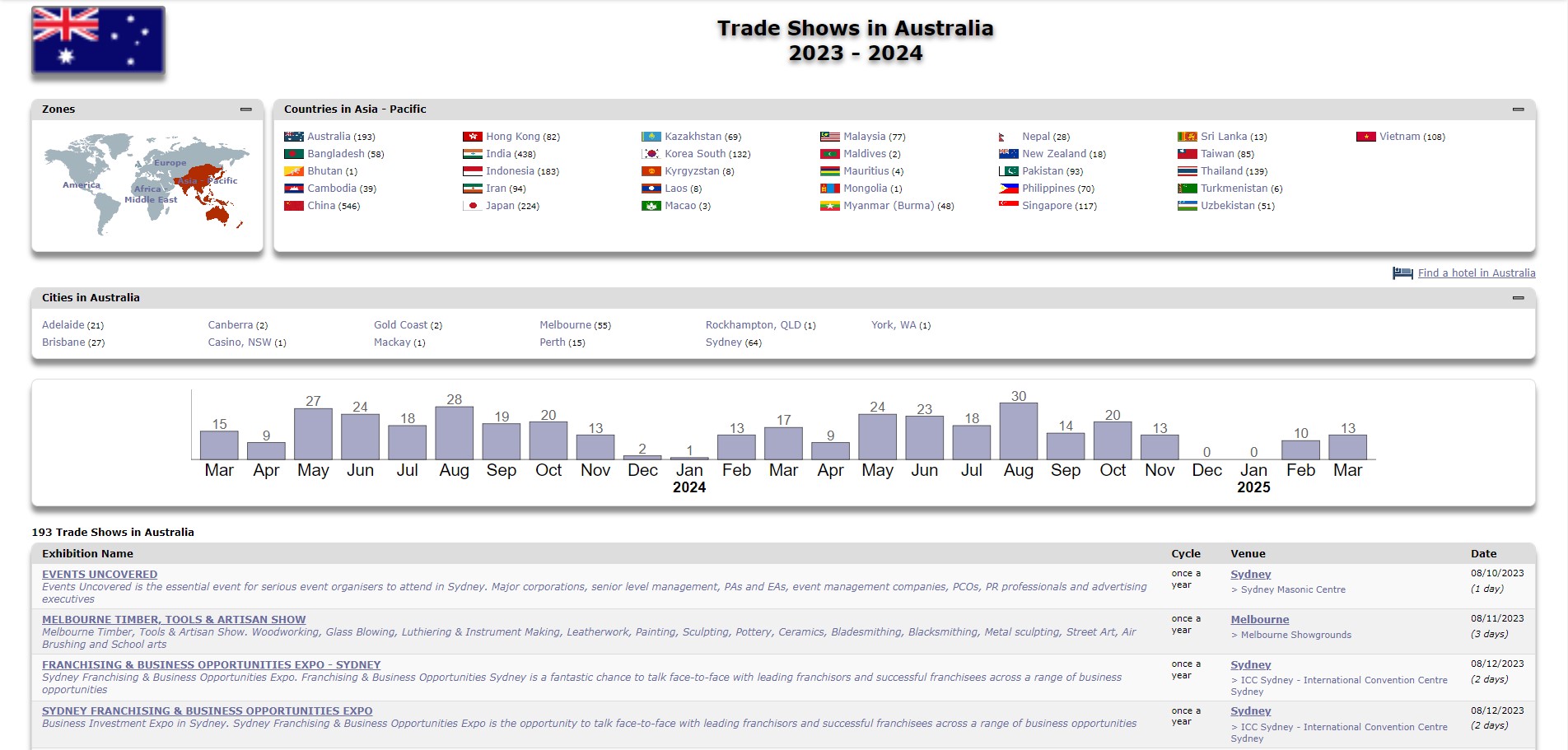Click the Indonesia flag icon
Screen dimensions: 1568x750
pyautogui.click(x=473, y=171)
